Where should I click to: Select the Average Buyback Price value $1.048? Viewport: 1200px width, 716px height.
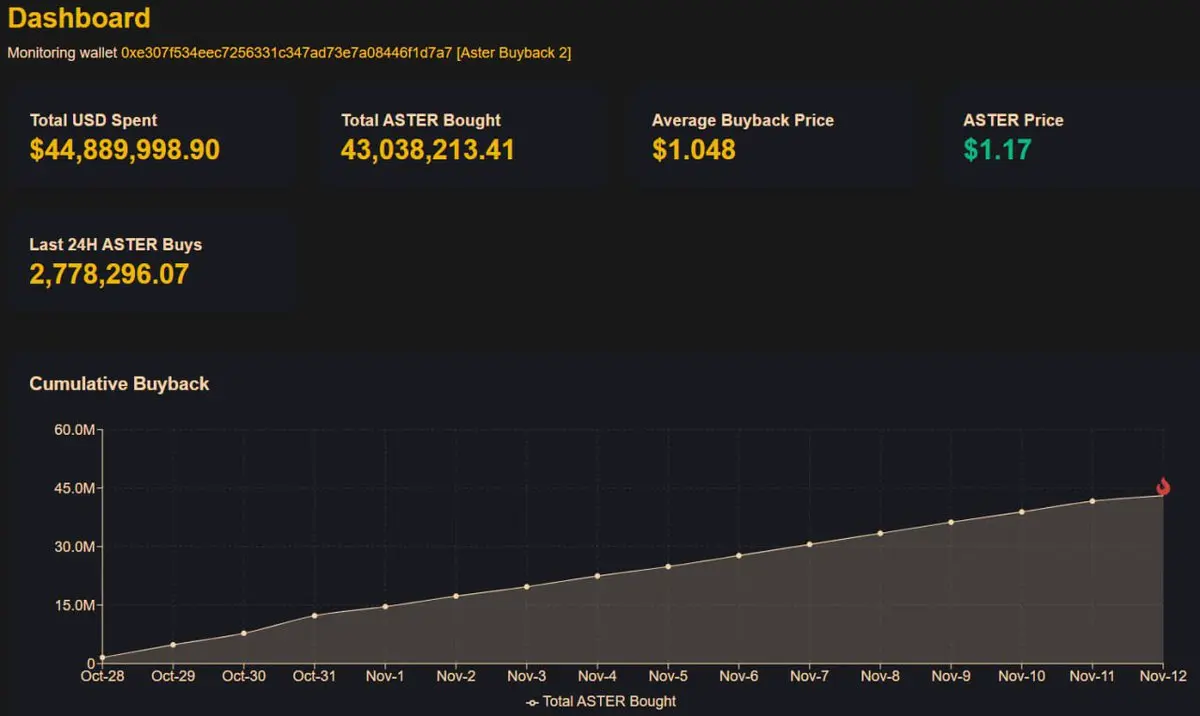point(694,150)
